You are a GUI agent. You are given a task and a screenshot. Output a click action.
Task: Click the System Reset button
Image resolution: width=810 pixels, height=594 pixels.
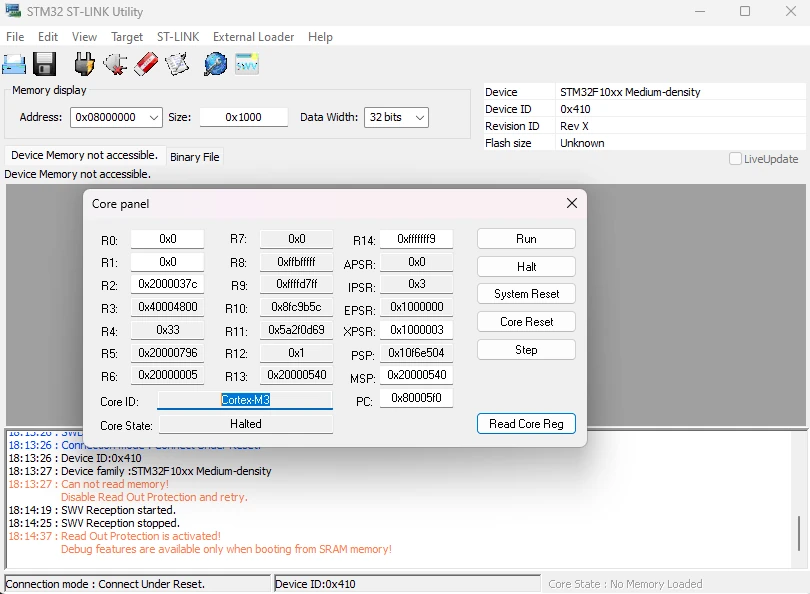click(x=526, y=294)
